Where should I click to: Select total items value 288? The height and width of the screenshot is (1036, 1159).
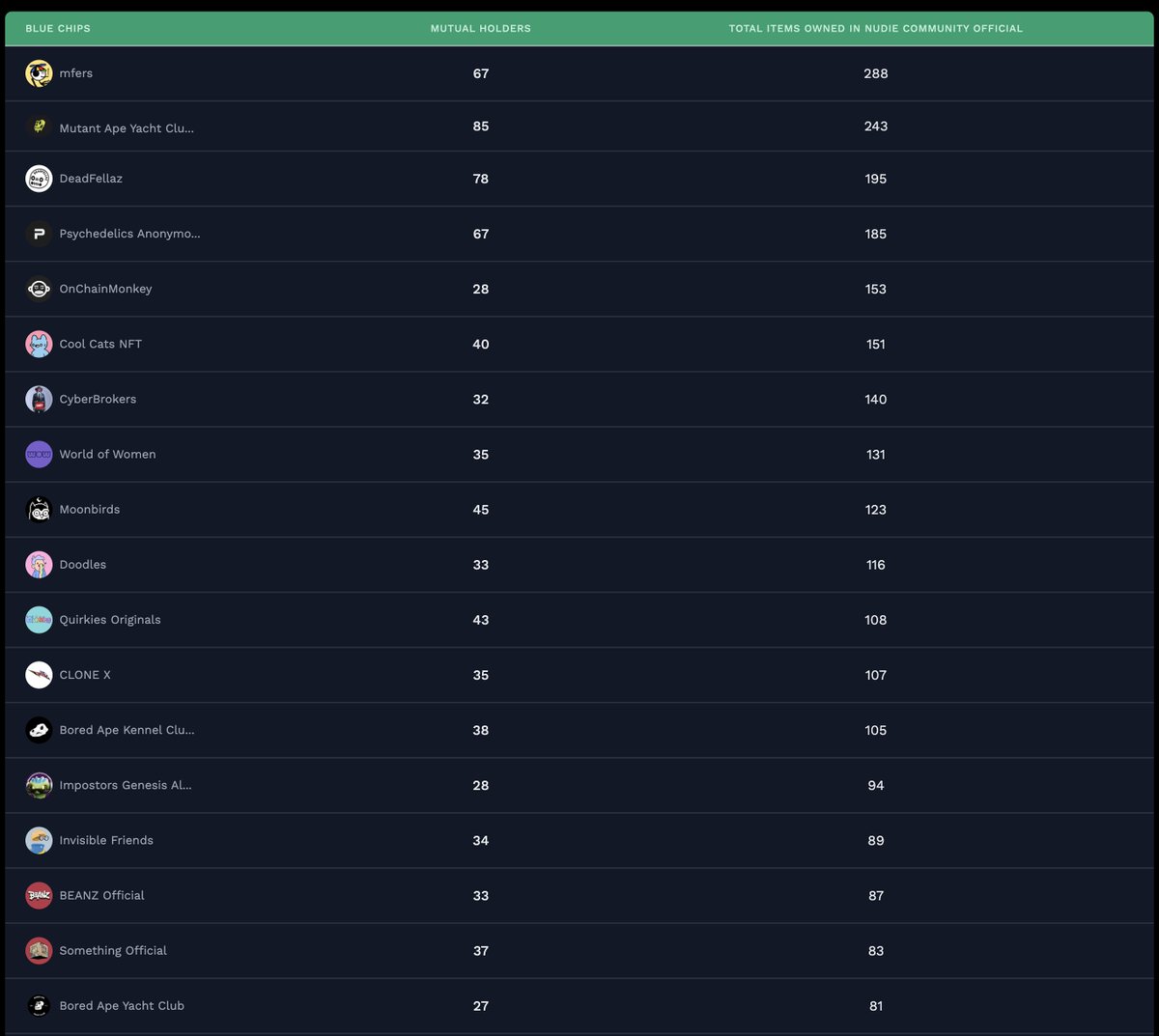tap(876, 73)
